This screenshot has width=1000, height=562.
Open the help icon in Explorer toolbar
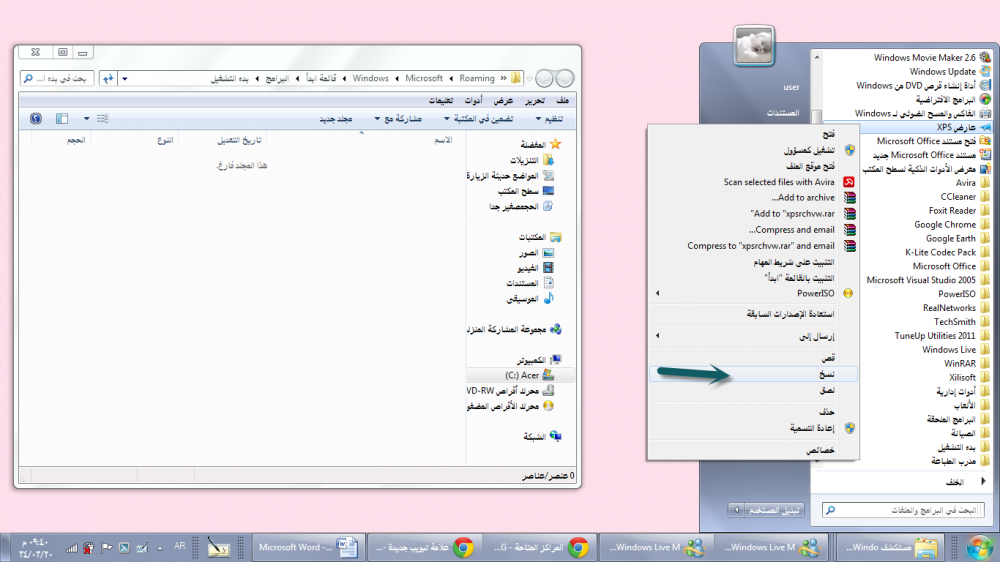[x=36, y=118]
